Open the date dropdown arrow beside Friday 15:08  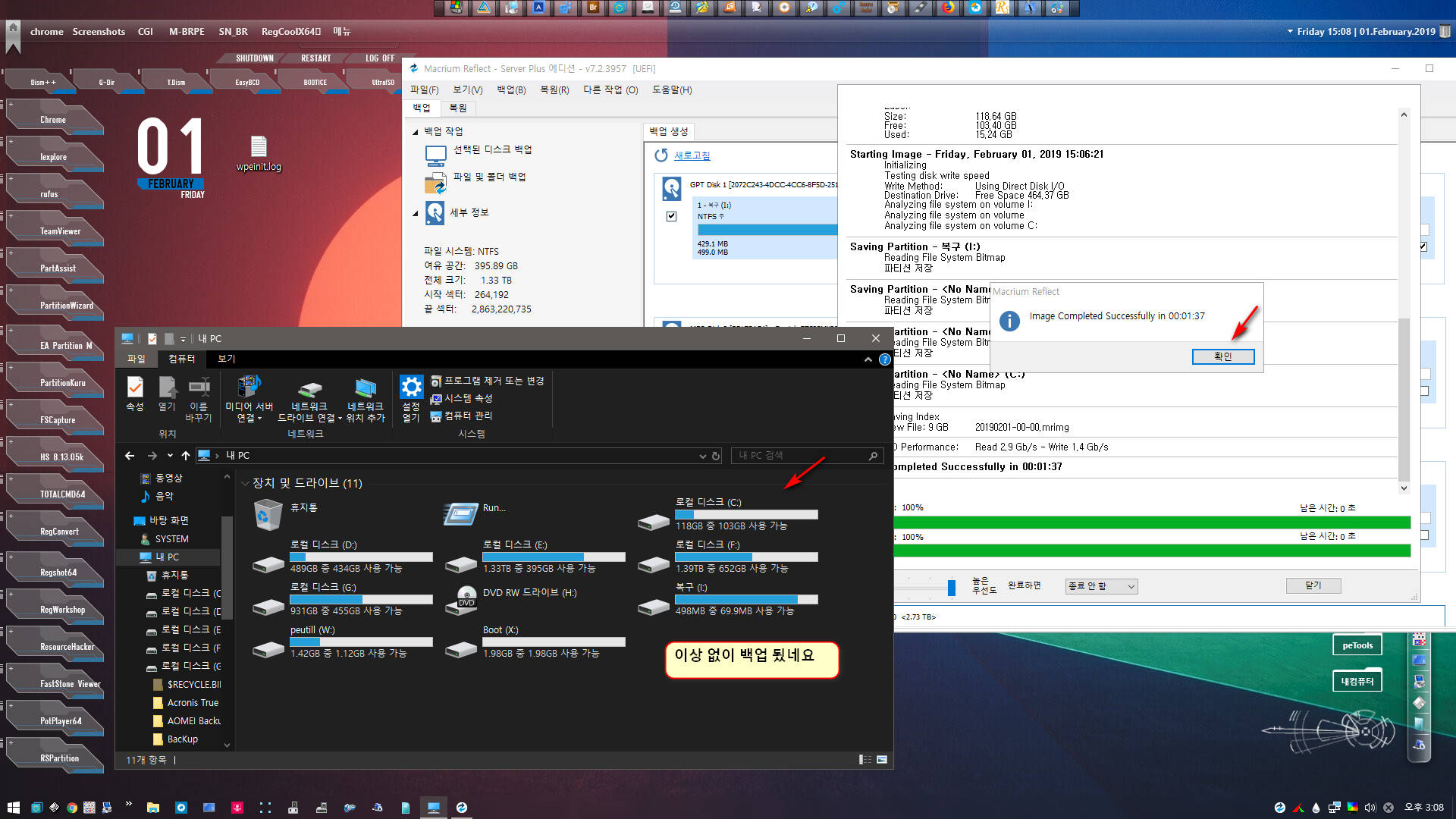pyautogui.click(x=1290, y=31)
